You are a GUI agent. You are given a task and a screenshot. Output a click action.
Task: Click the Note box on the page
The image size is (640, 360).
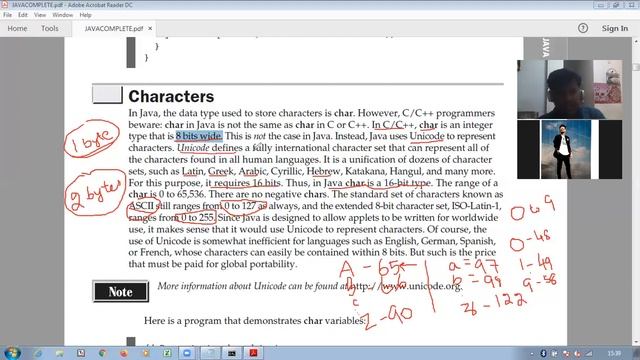120,291
